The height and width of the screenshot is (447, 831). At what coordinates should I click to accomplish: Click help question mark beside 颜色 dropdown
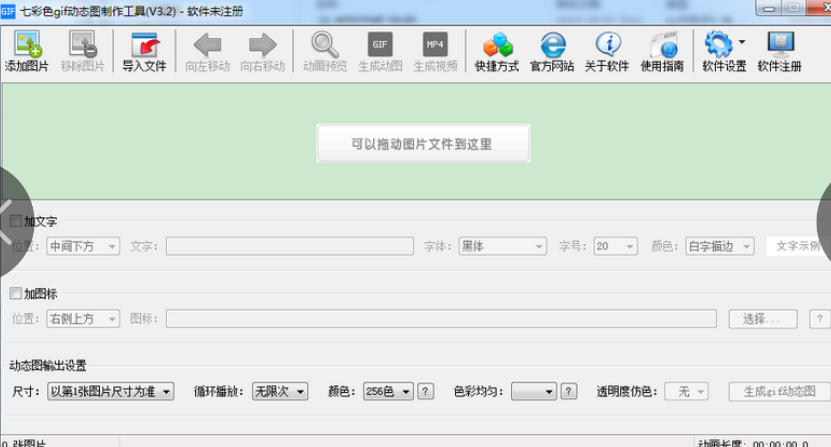click(x=425, y=391)
